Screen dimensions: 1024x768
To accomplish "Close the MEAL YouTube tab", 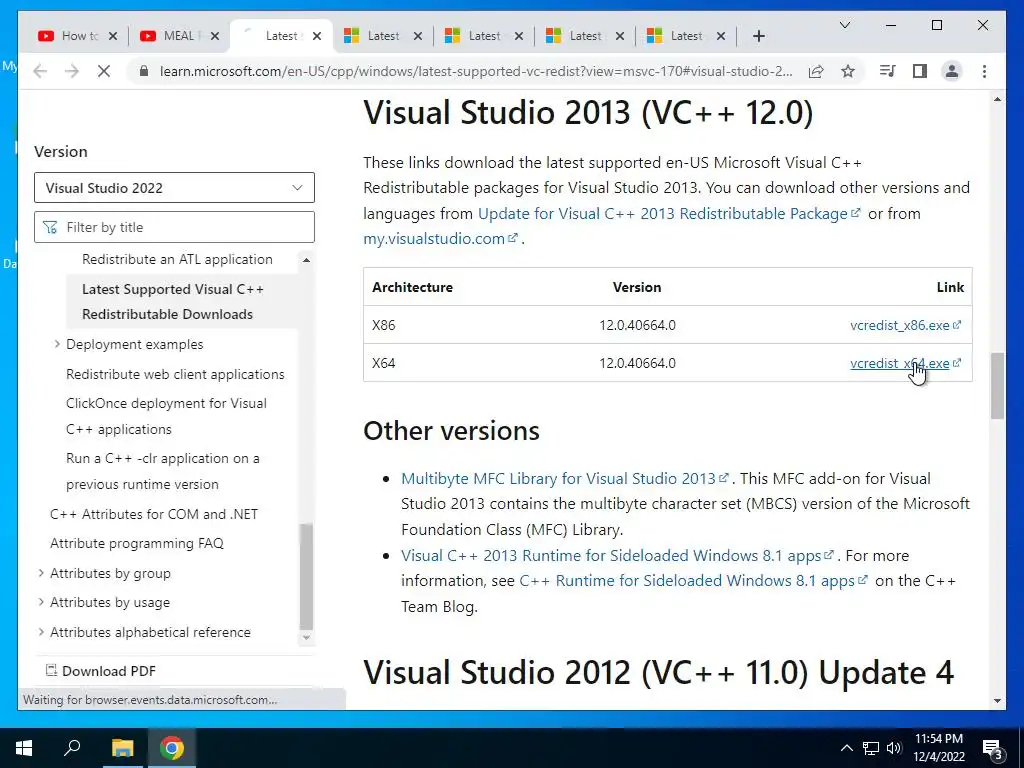I will [216, 36].
